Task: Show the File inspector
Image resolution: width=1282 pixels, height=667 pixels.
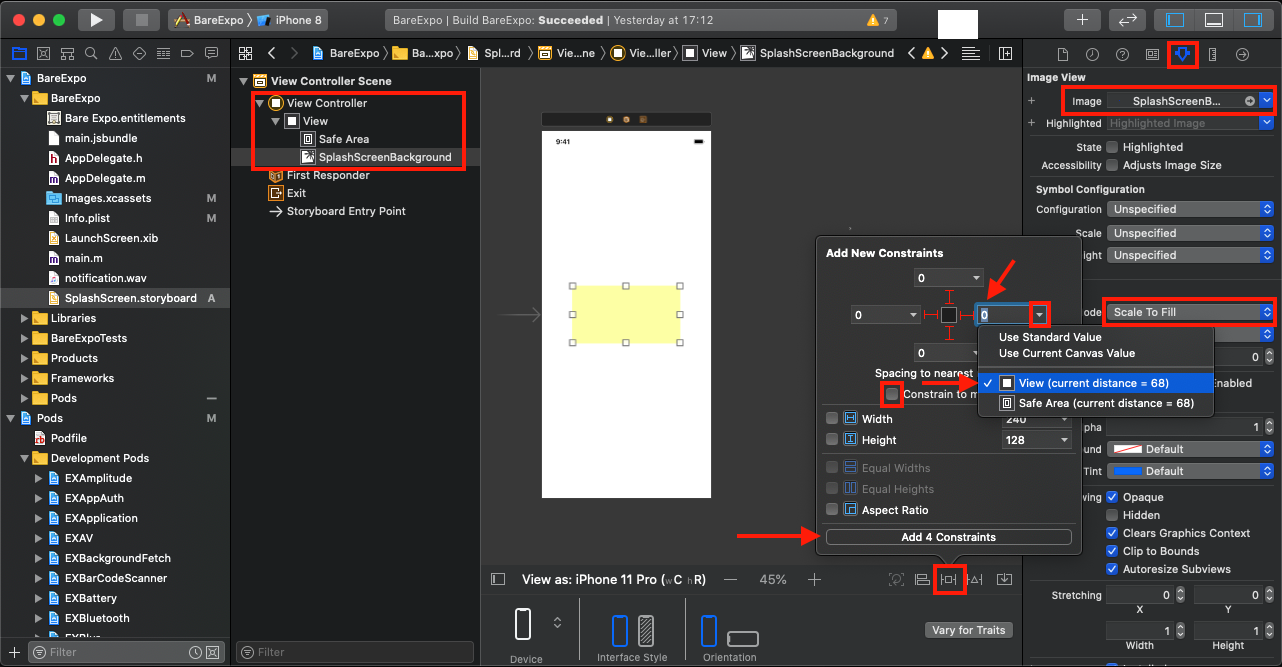Action: pos(1063,54)
